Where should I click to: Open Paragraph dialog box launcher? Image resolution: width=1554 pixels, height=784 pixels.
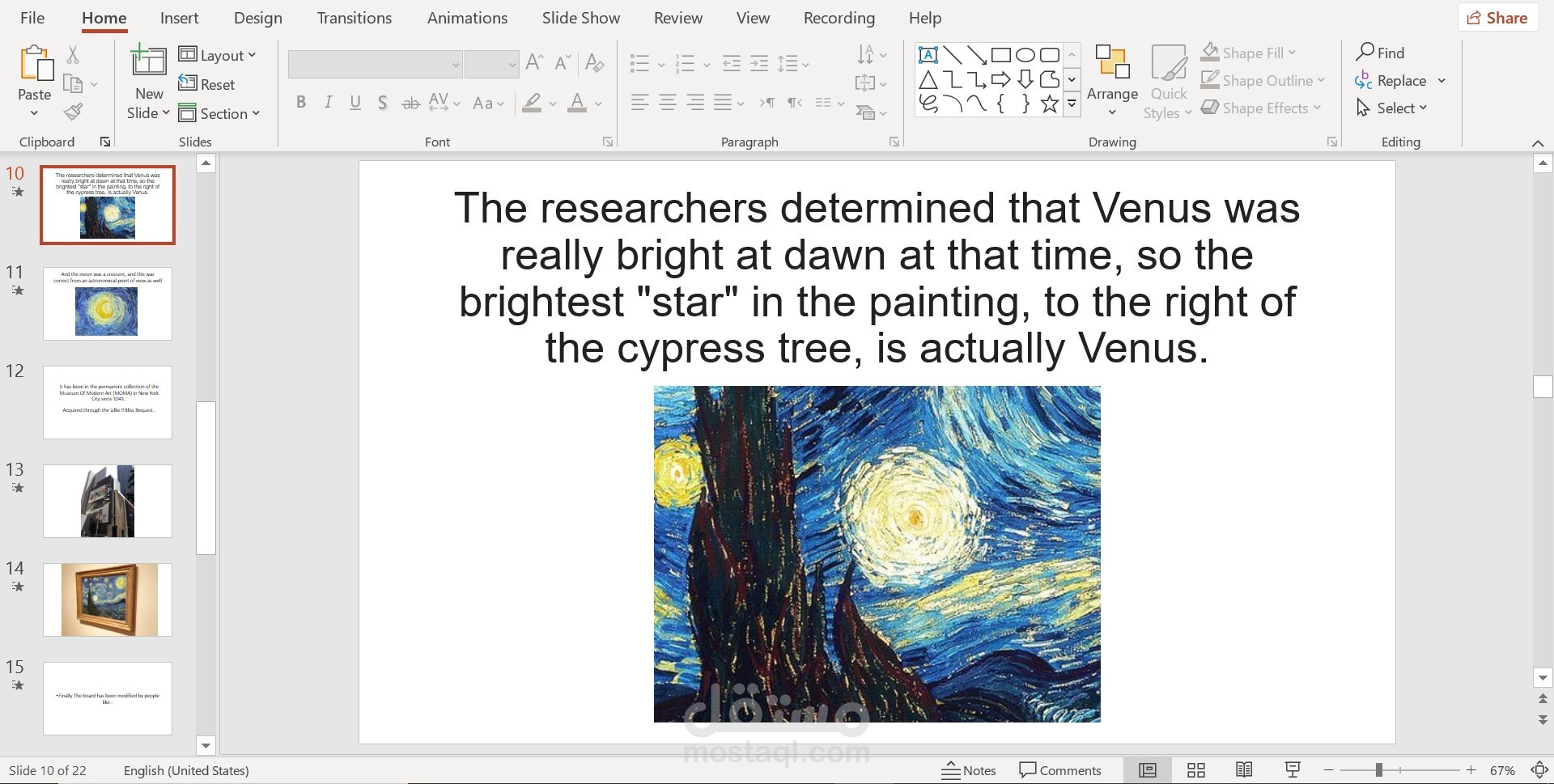tap(894, 142)
